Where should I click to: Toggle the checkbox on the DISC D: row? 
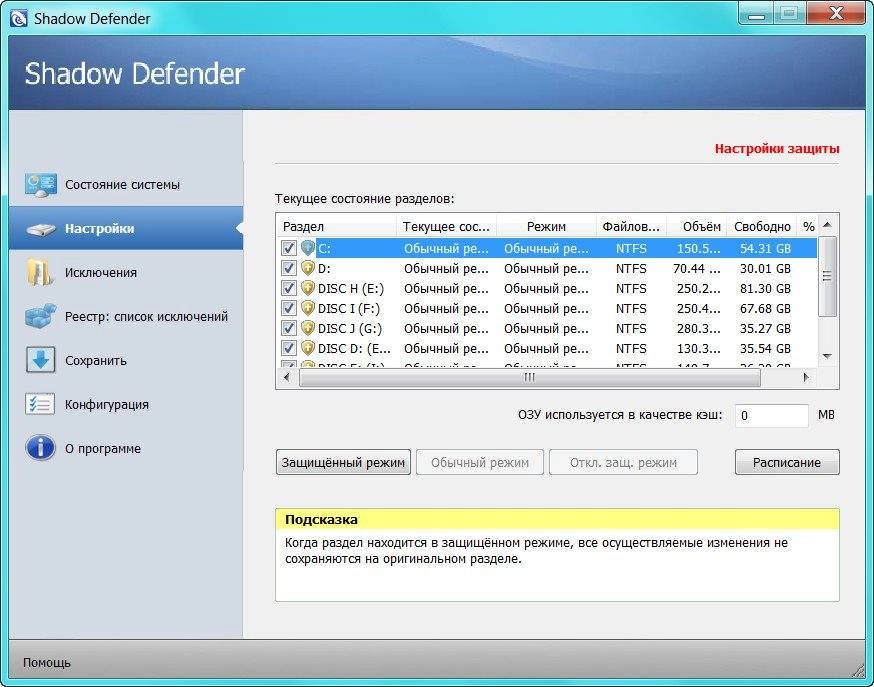(x=288, y=348)
